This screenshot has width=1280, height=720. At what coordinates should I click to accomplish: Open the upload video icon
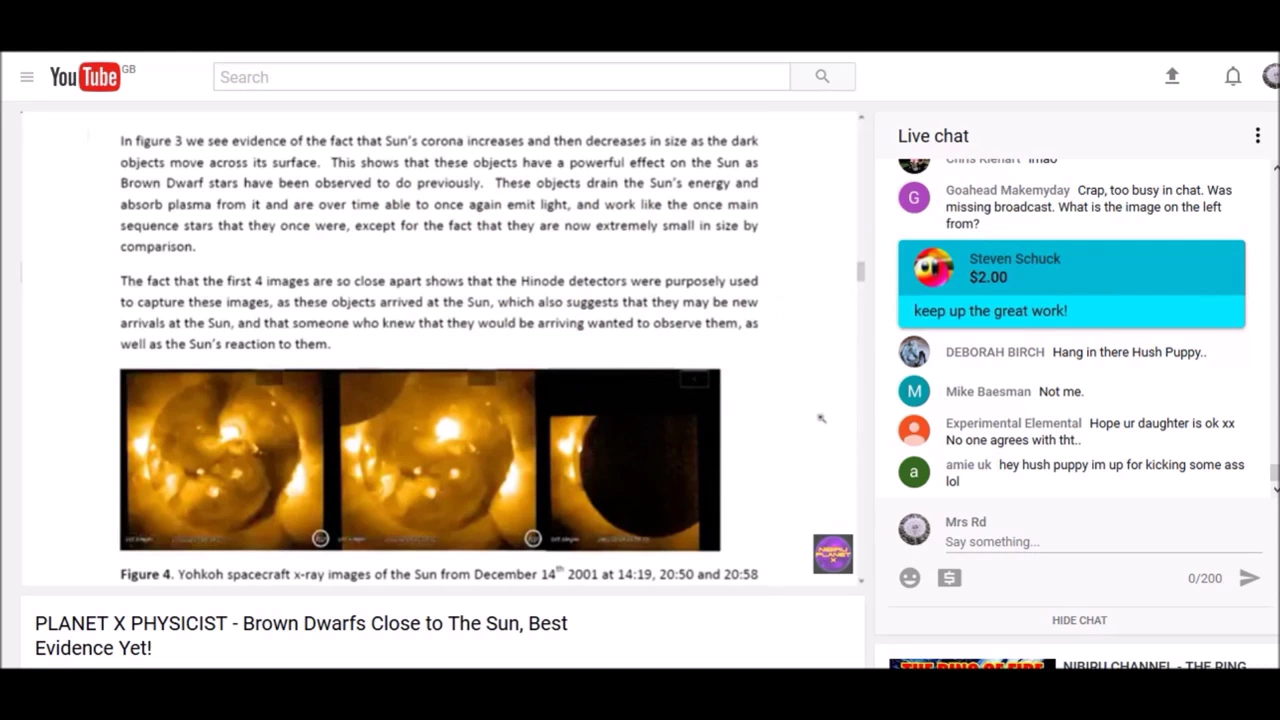coord(1172,76)
